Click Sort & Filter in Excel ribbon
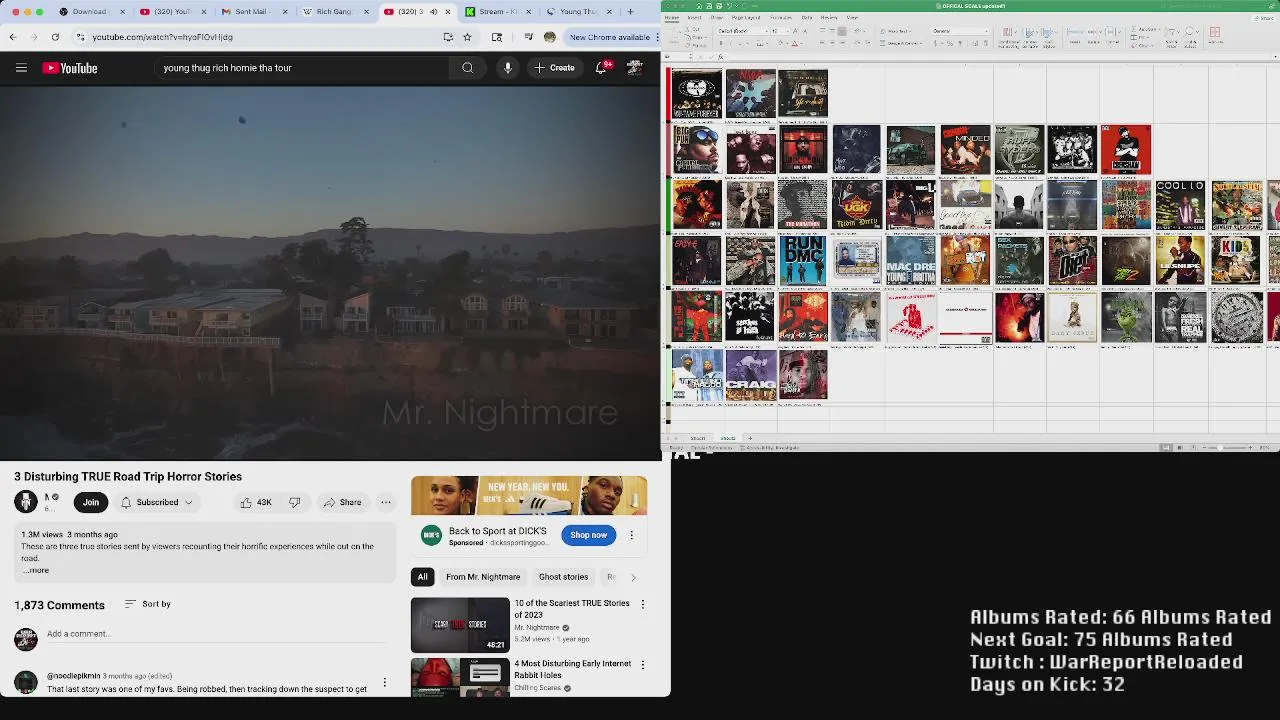Viewport: 1280px width, 720px height. (x=1172, y=35)
